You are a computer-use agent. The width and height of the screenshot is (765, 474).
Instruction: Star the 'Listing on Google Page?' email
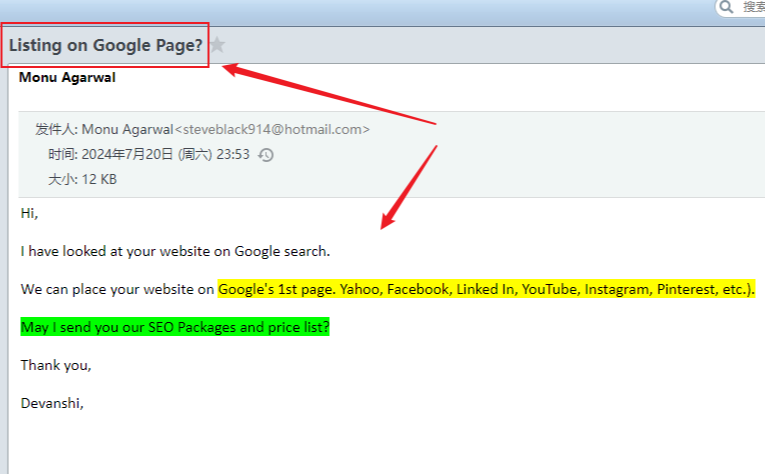pos(218,45)
